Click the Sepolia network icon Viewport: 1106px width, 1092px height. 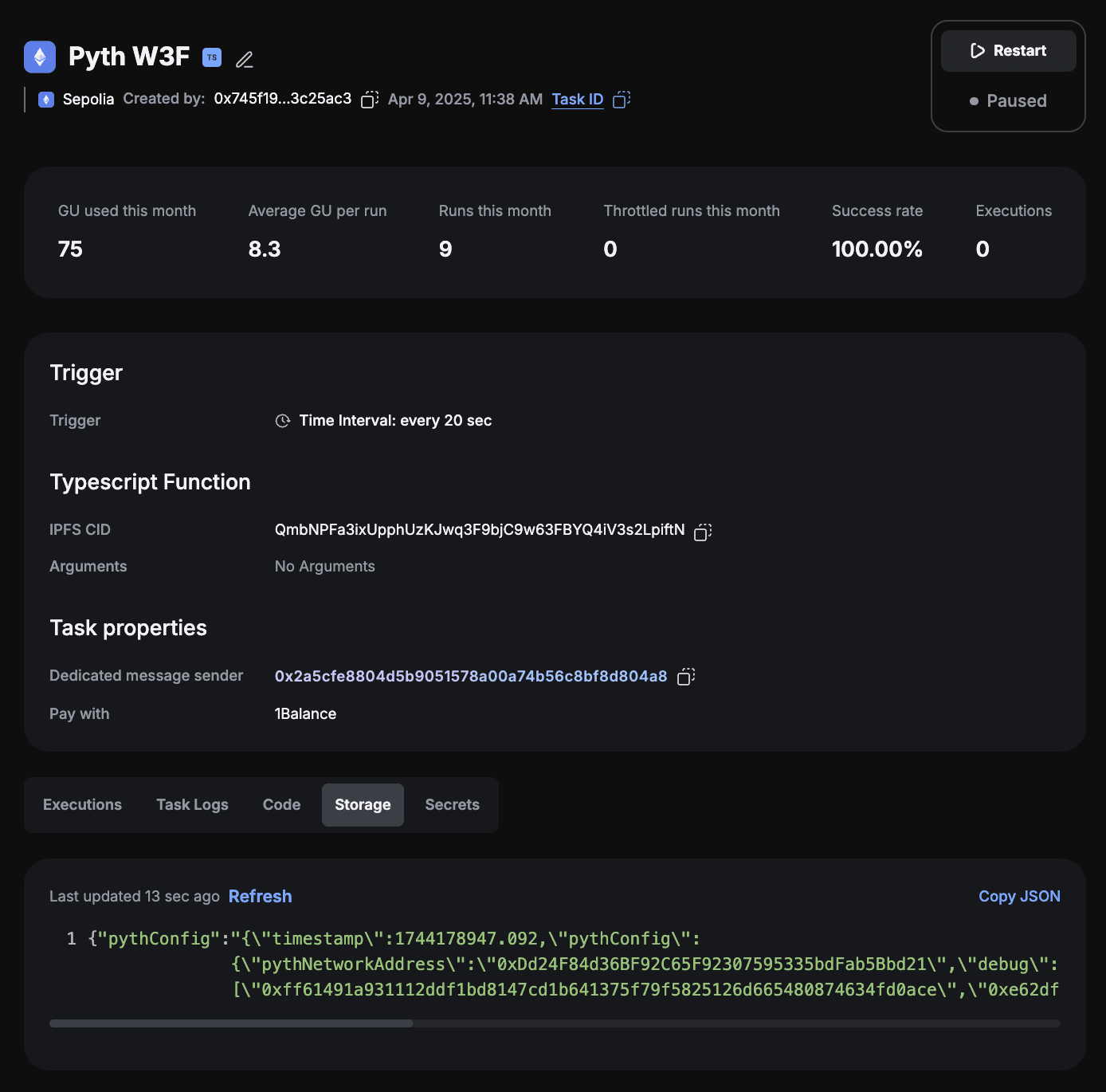(x=46, y=100)
